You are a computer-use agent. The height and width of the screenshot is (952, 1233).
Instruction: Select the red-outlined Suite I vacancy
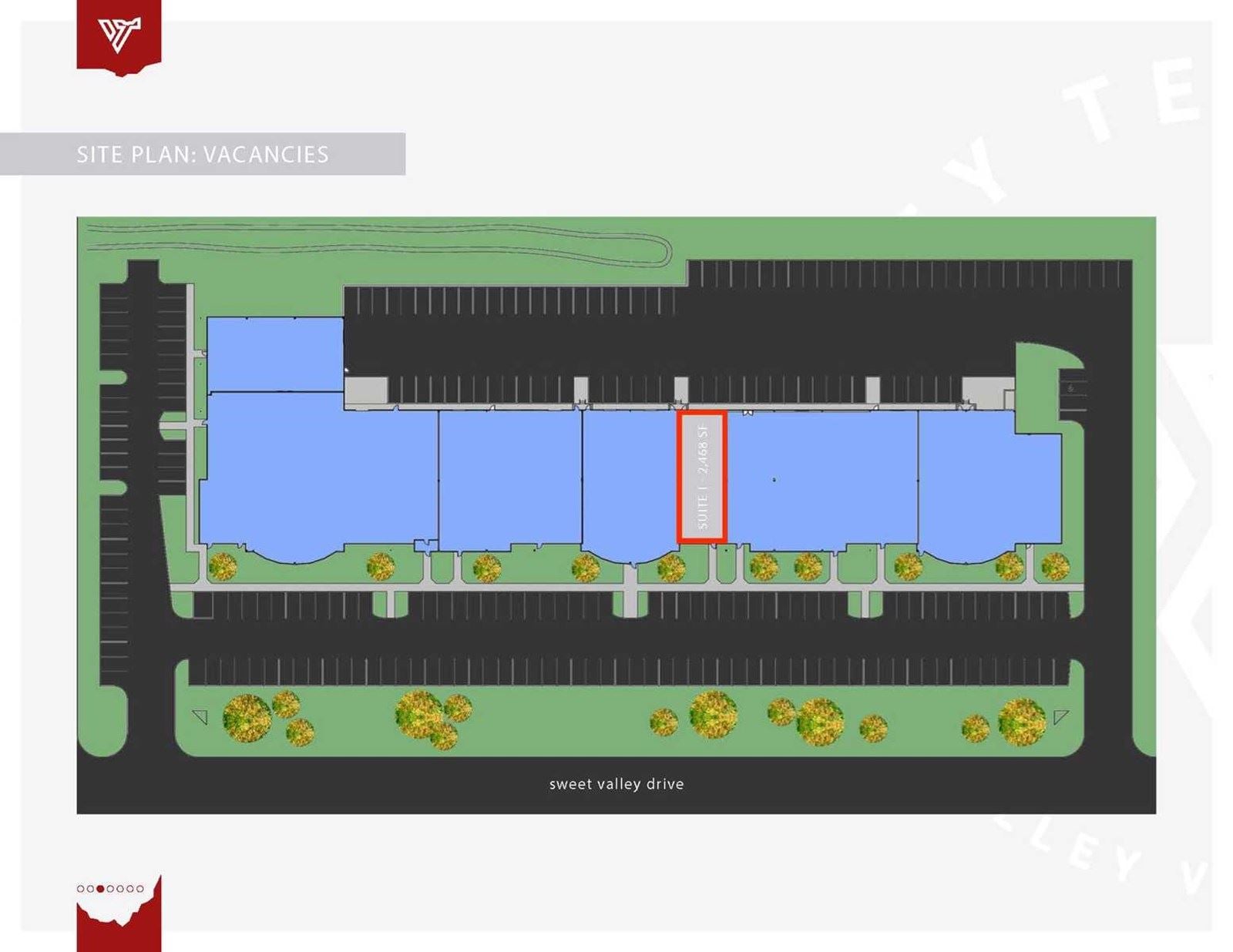click(x=701, y=478)
